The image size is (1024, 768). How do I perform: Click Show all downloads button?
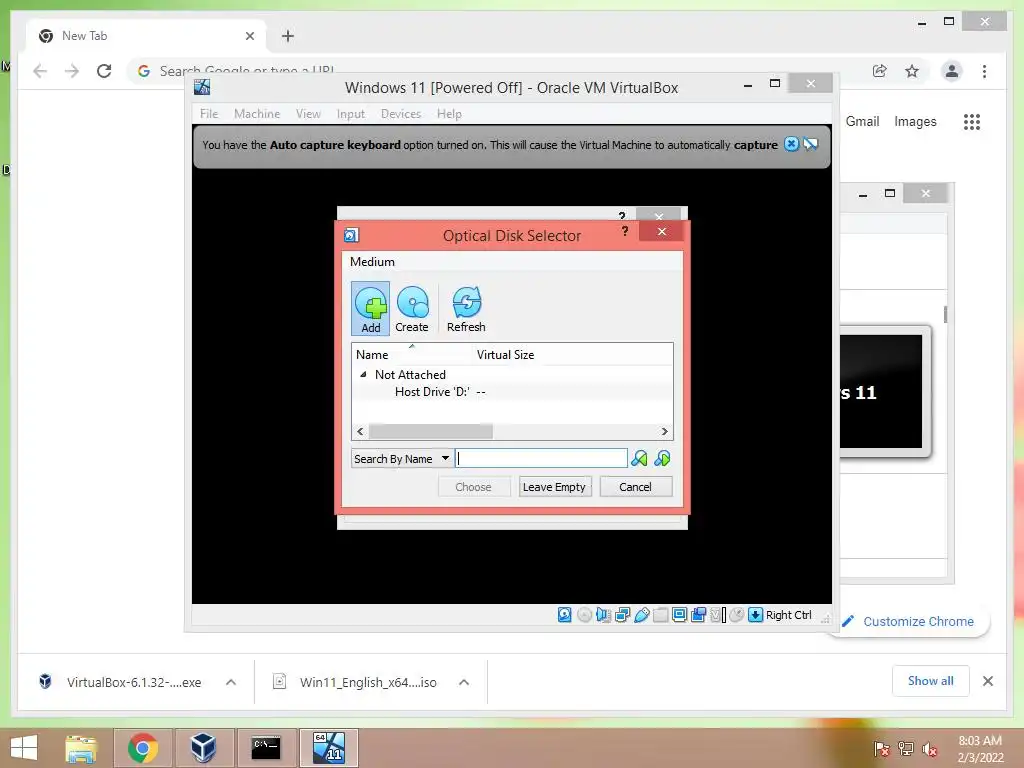point(931,680)
